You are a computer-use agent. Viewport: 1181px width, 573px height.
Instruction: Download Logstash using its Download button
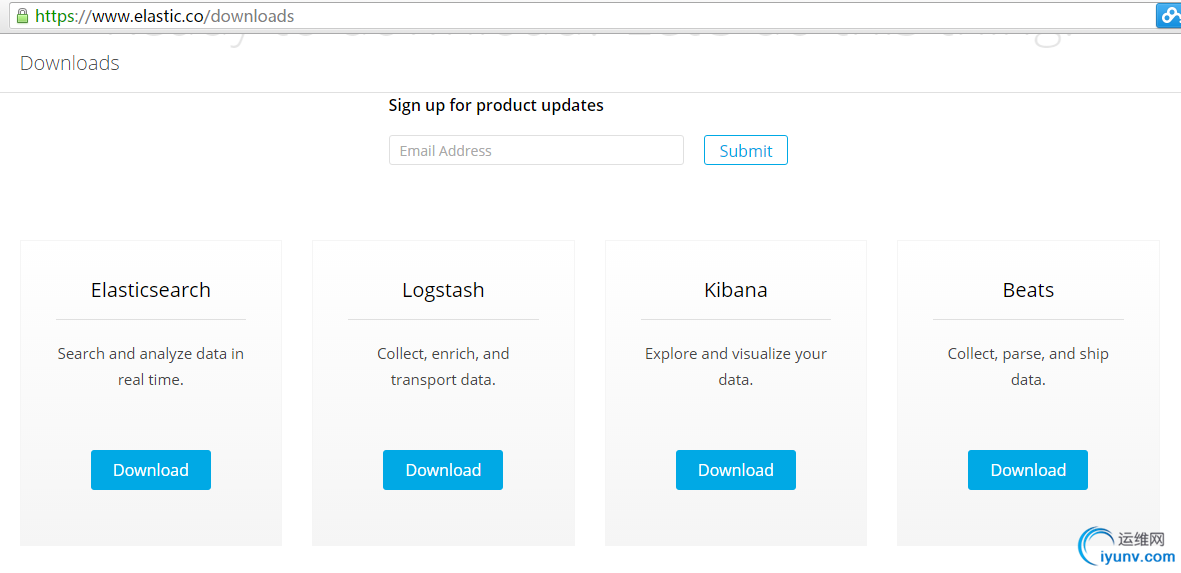tap(443, 470)
